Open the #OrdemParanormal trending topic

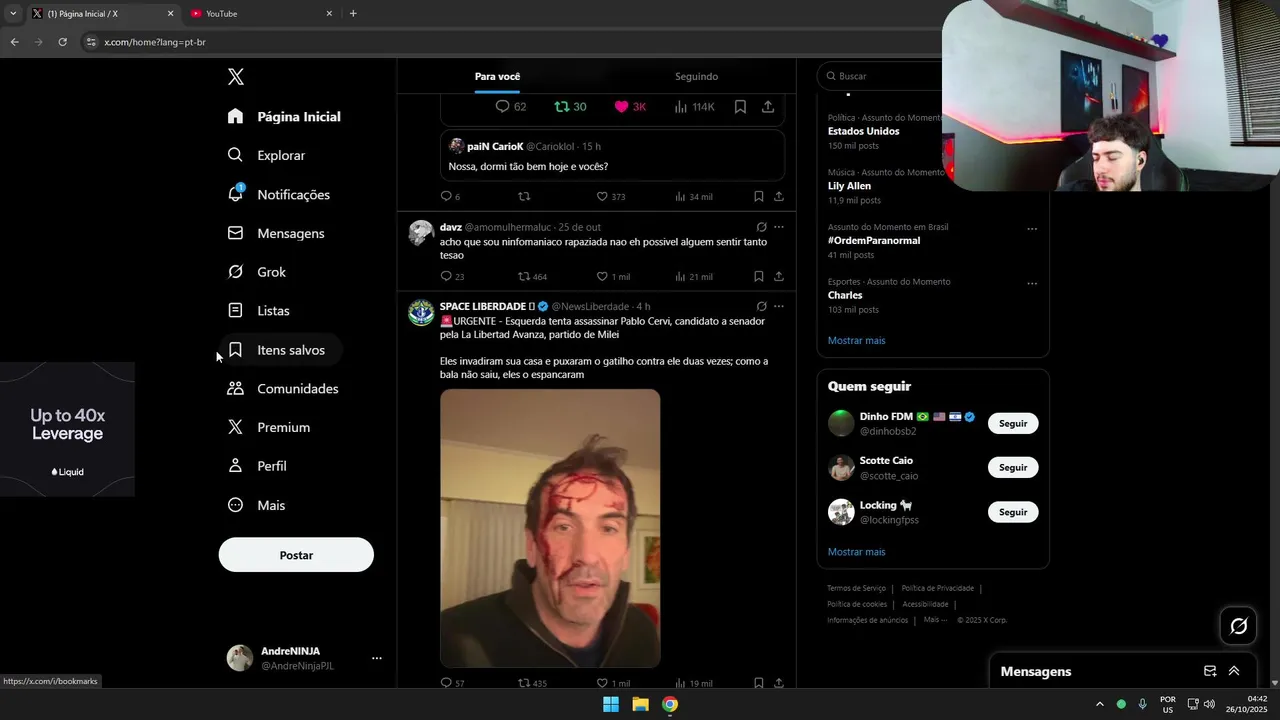[874, 240]
